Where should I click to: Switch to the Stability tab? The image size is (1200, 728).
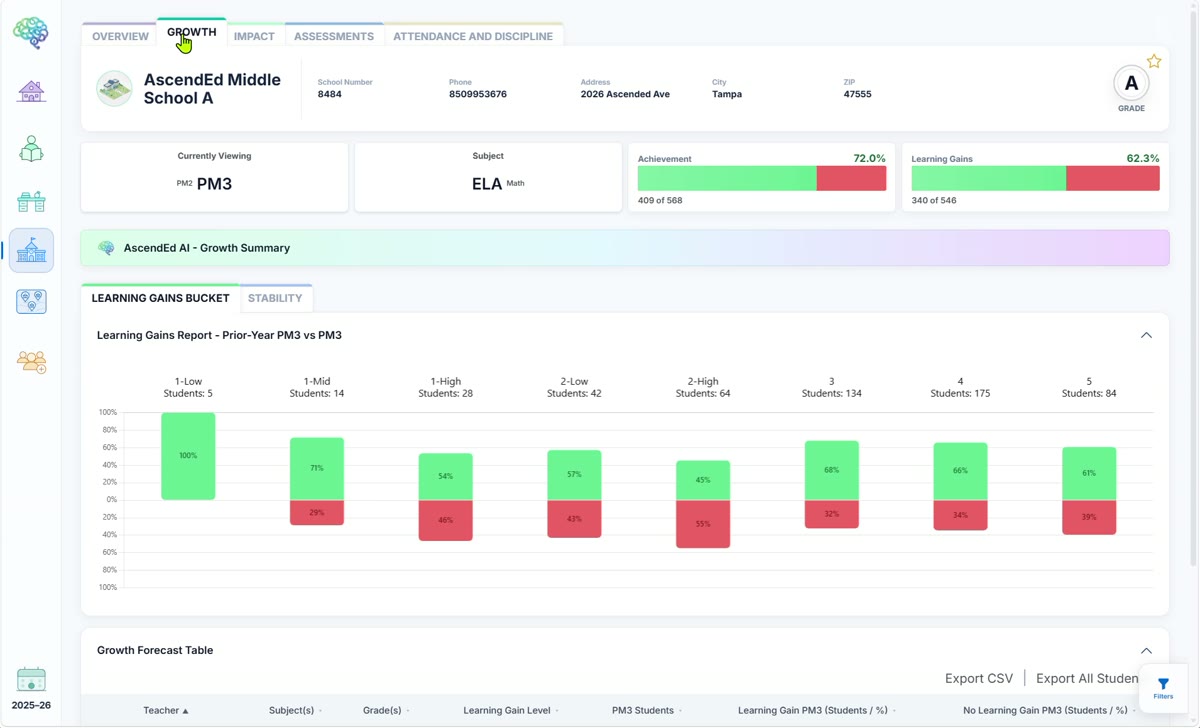point(275,298)
